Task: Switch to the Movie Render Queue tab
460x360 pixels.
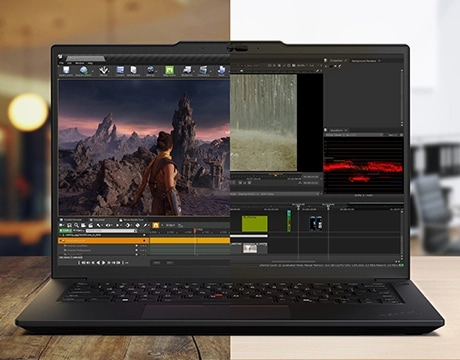Action: [132, 220]
